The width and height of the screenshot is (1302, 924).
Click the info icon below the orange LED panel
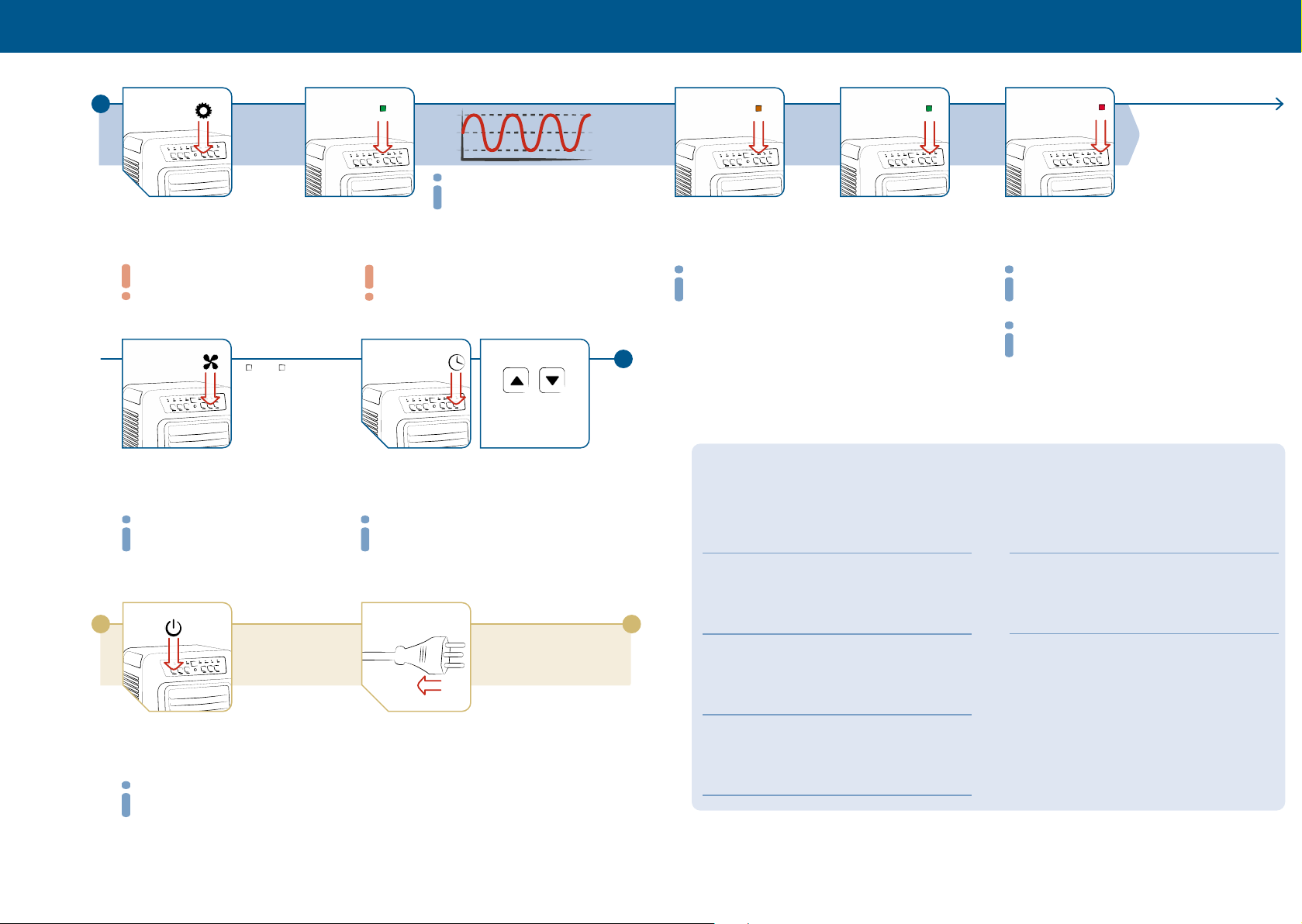click(679, 283)
